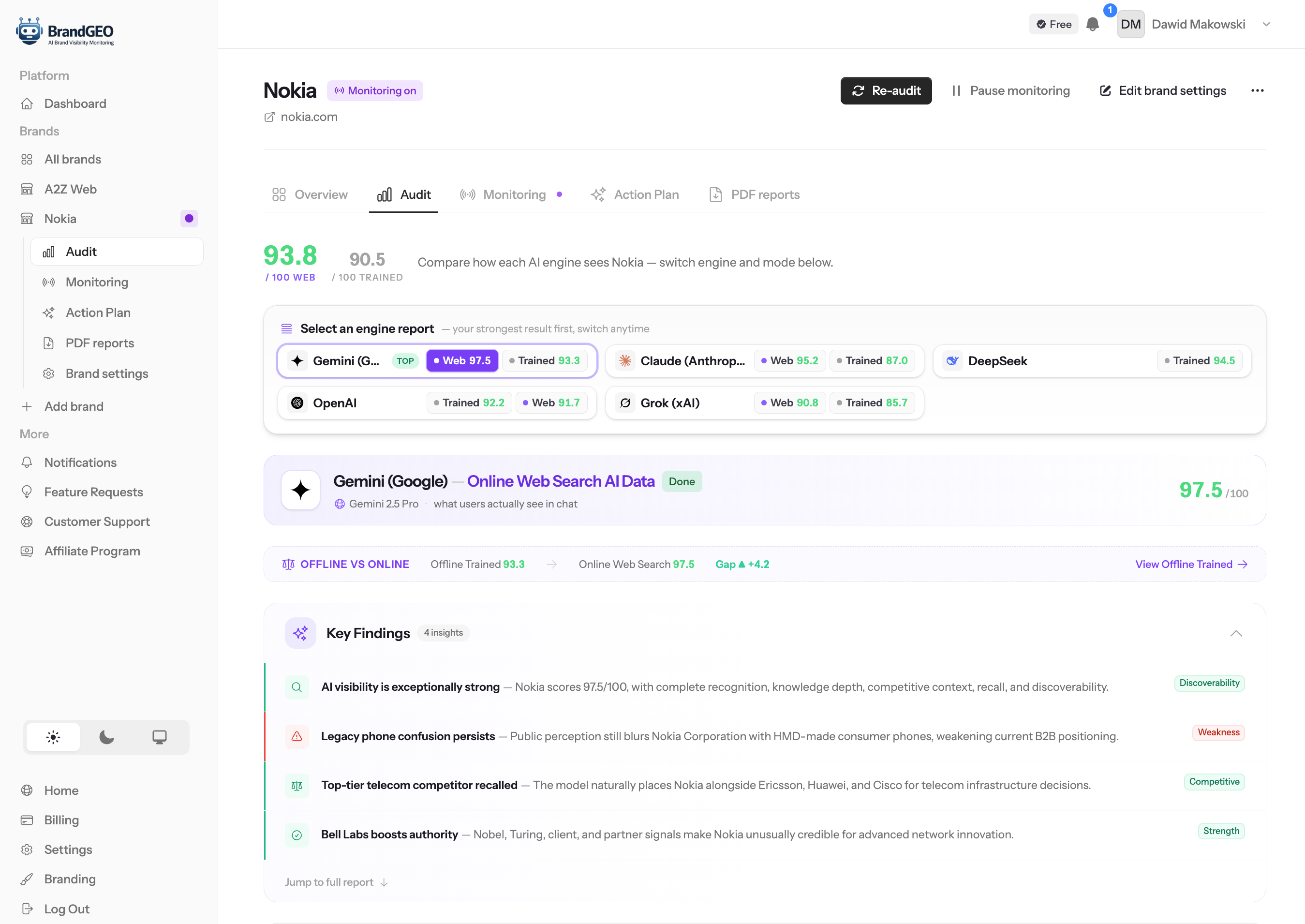This screenshot has width=1305, height=924.
Task: Open notifications bell in top bar
Action: coord(1092,25)
